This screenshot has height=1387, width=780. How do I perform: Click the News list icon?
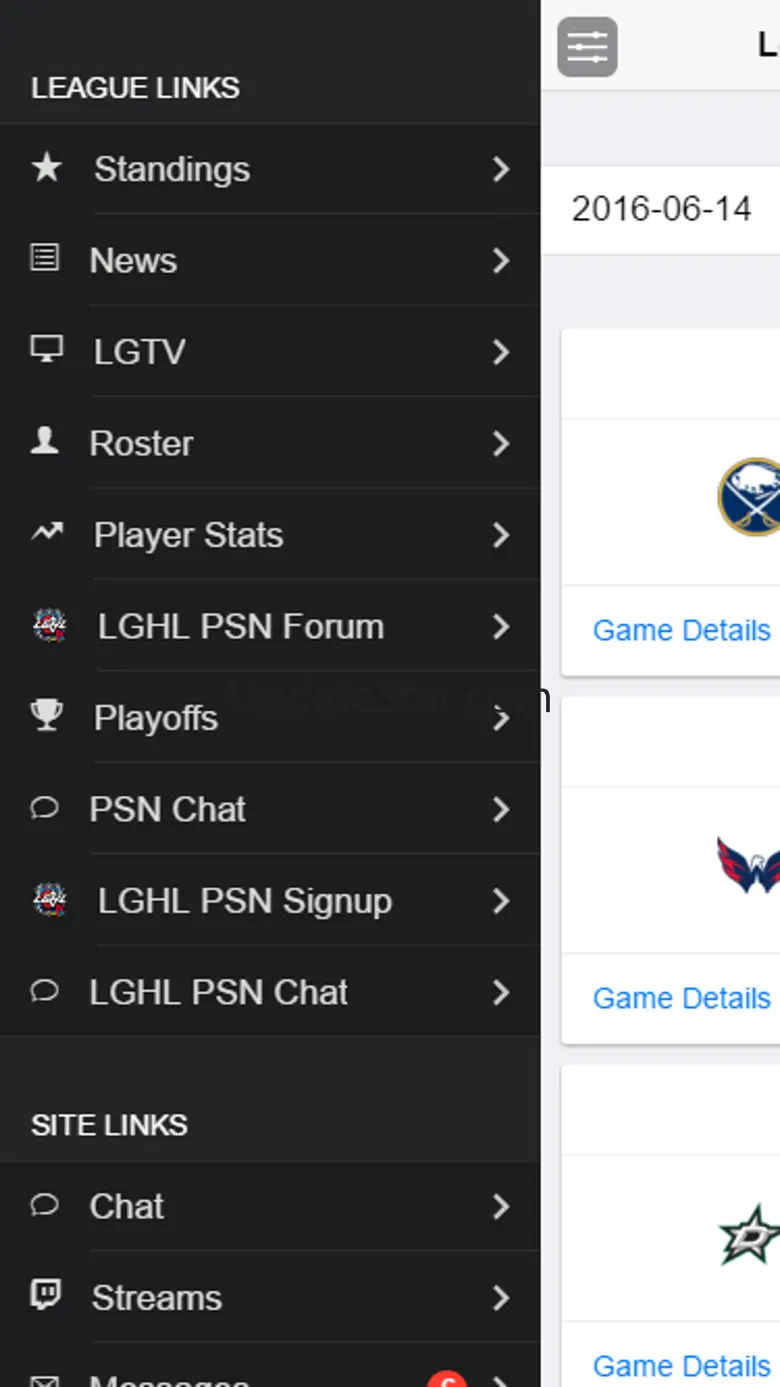[44, 259]
